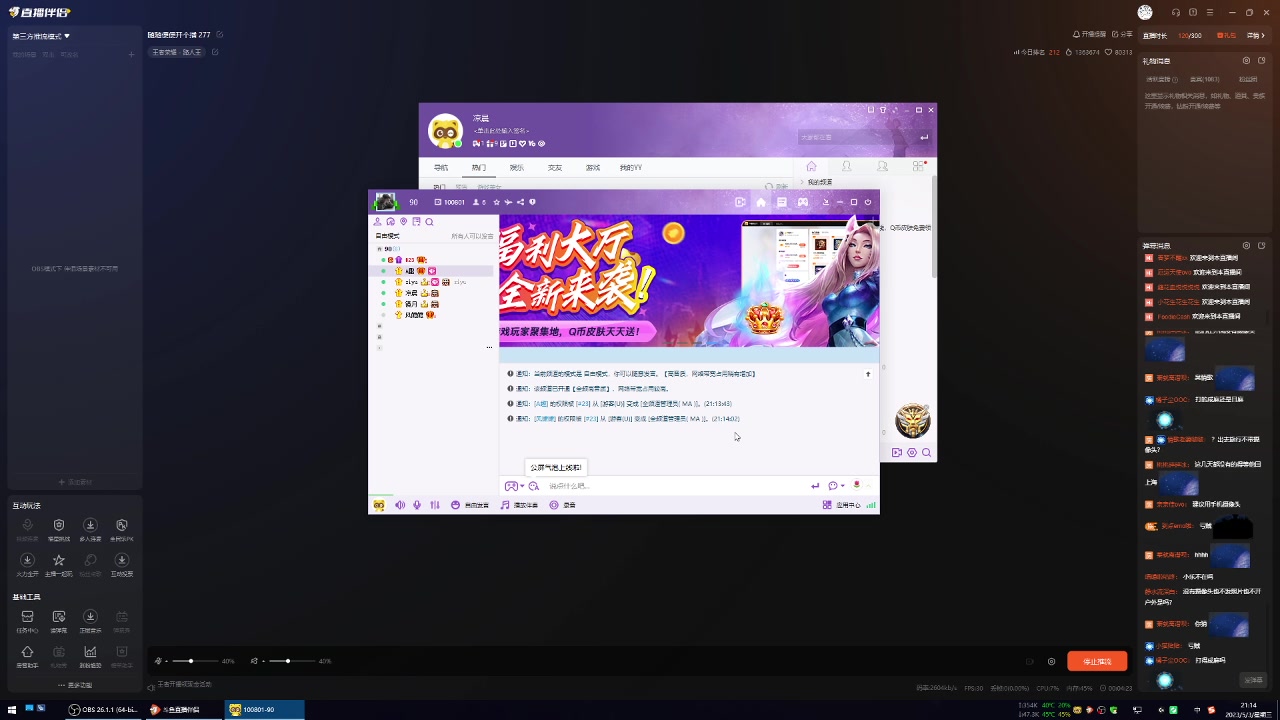The width and height of the screenshot is (1280, 720).
Task: Open audio mixer settings in channel bottom bar
Action: pos(434,505)
